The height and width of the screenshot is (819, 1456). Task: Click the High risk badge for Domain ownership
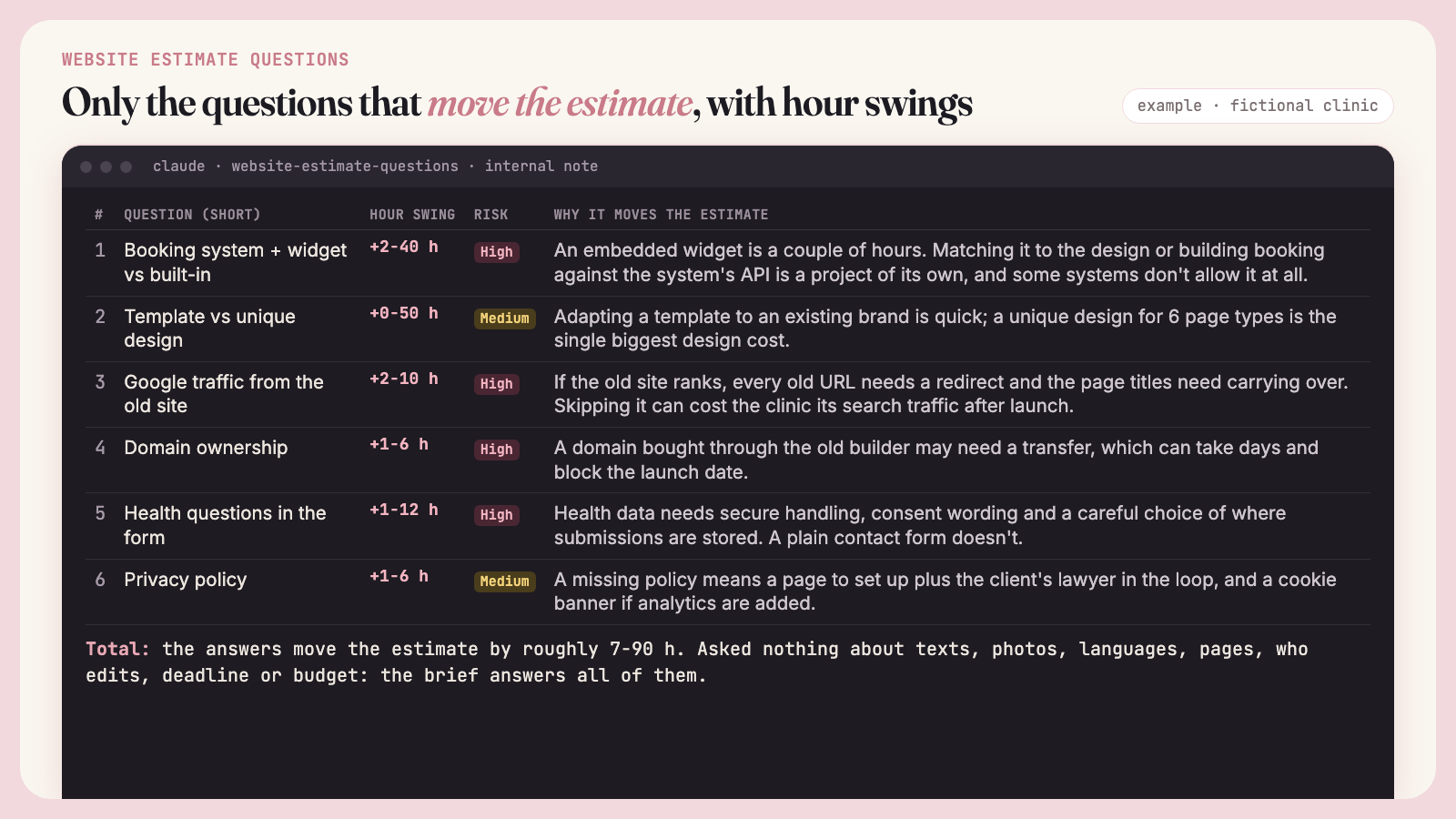click(497, 450)
